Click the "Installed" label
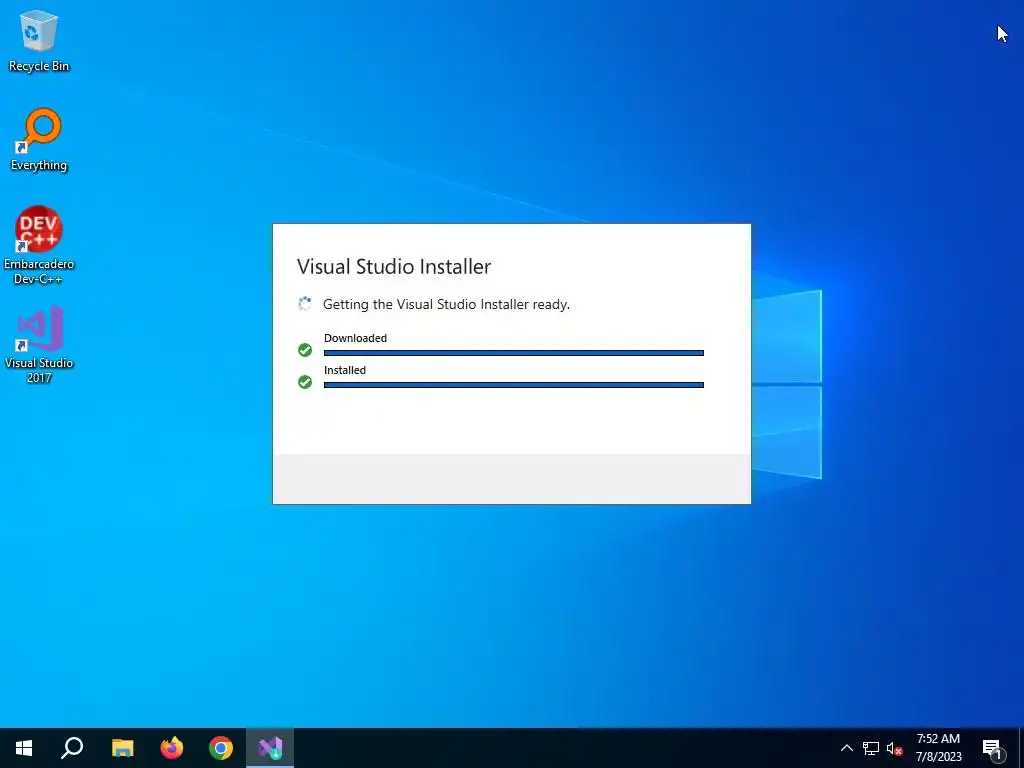Viewport: 1024px width, 768px height. (345, 370)
